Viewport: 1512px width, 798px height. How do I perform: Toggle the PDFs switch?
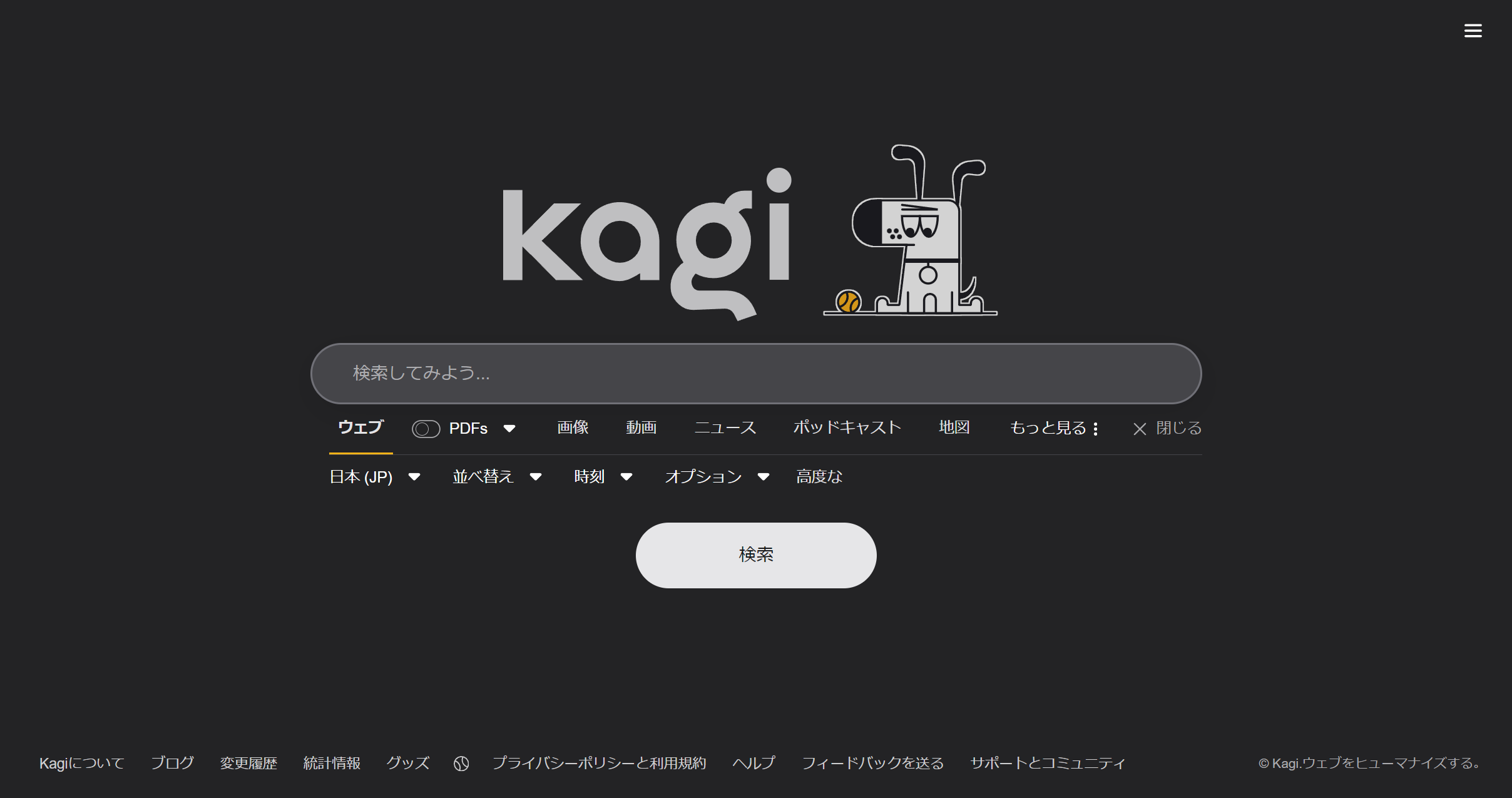[x=426, y=429]
